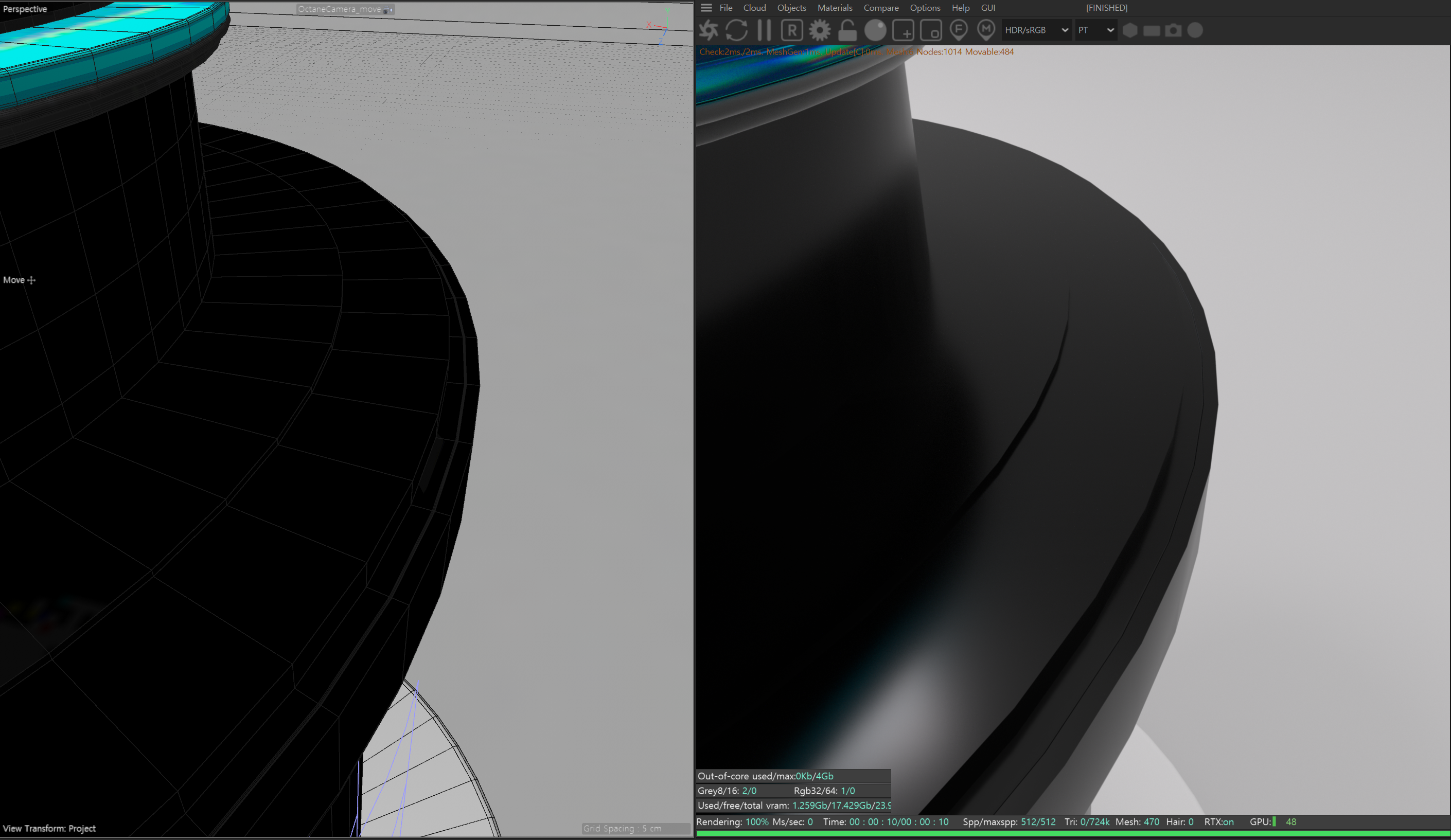Open the Cloud menu
This screenshot has width=1451, height=840.
(x=754, y=8)
